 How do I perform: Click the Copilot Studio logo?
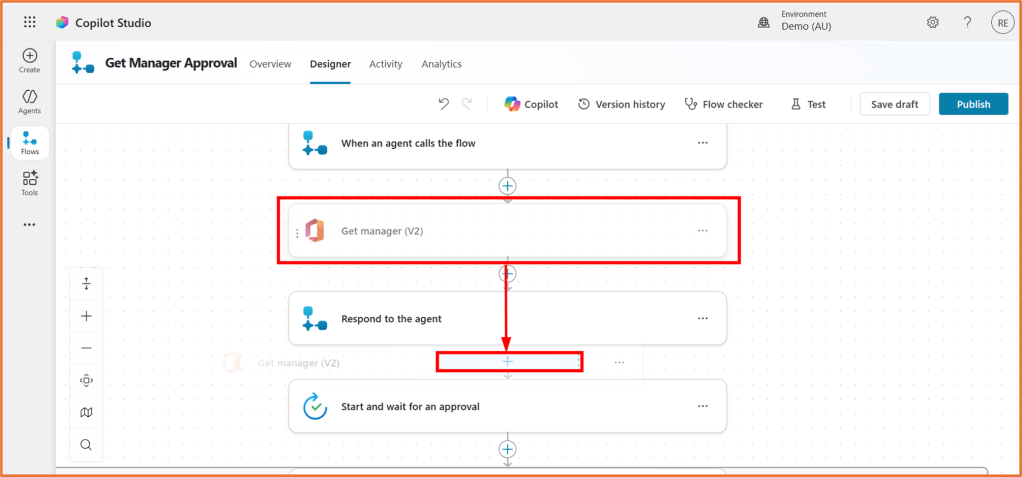coord(63,23)
